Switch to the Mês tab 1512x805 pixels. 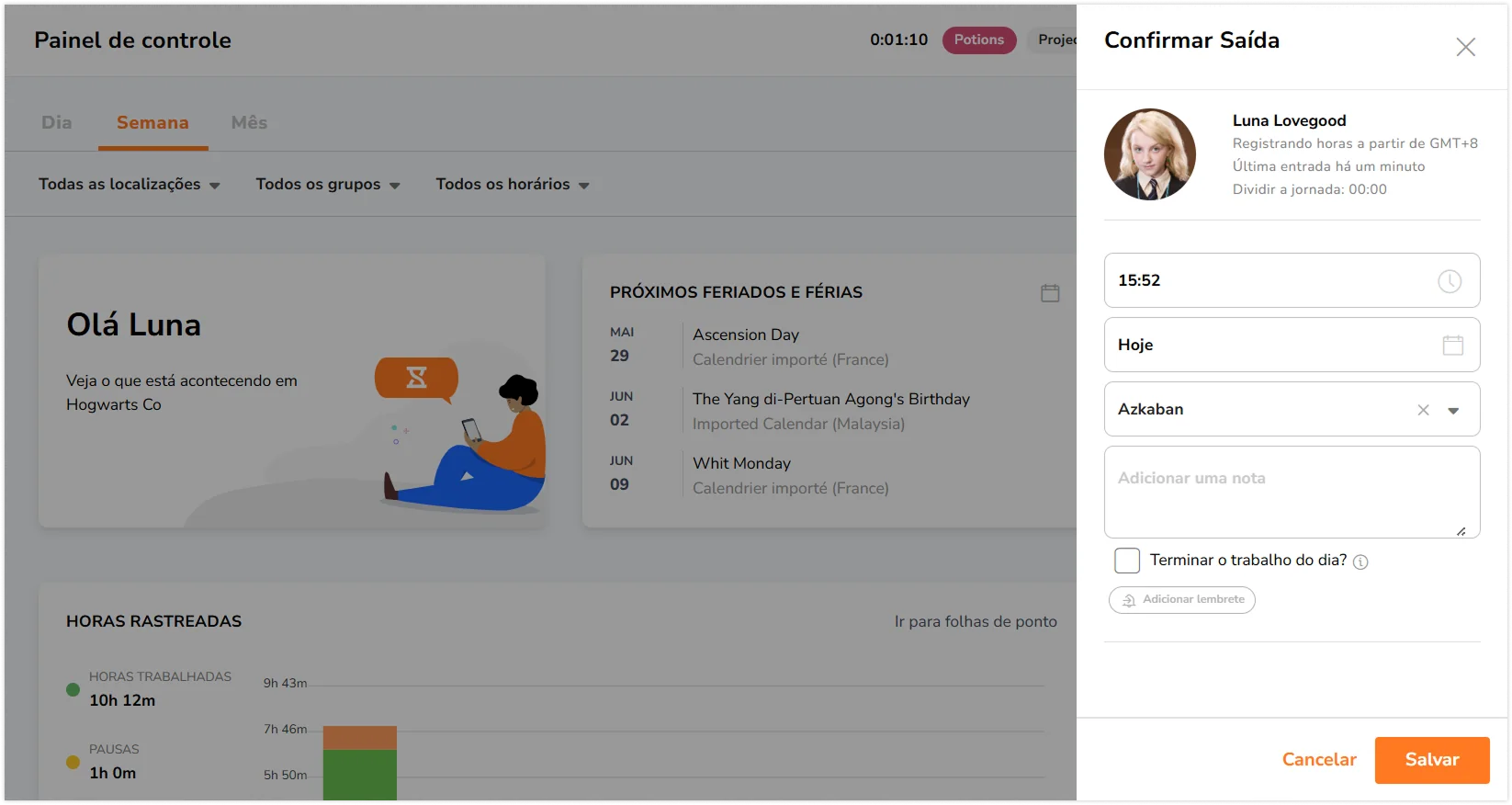click(x=249, y=122)
